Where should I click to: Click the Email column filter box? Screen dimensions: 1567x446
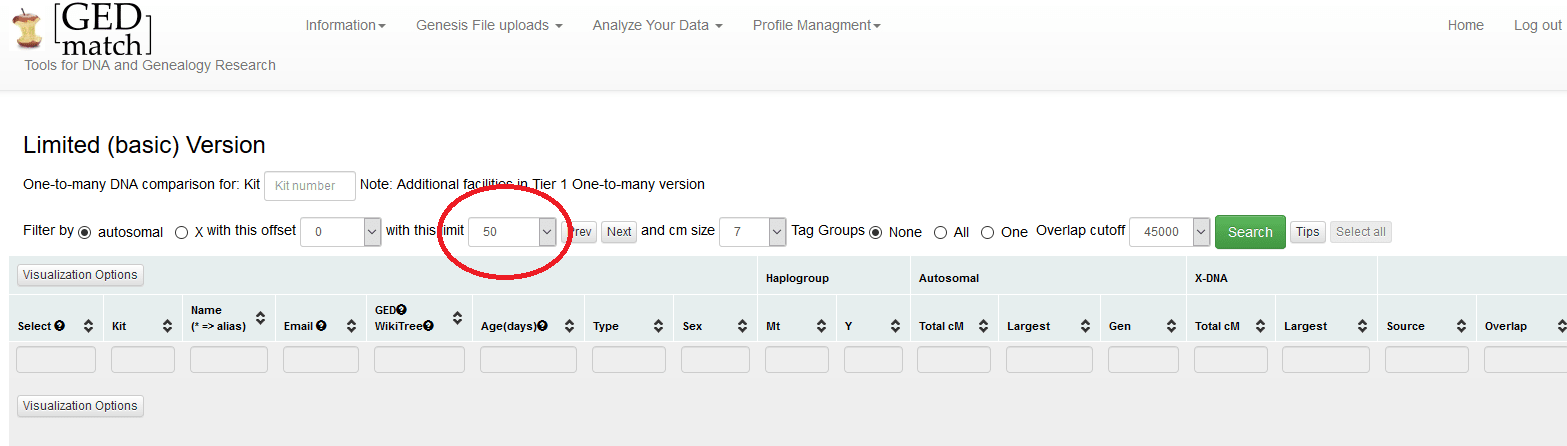(x=321, y=360)
